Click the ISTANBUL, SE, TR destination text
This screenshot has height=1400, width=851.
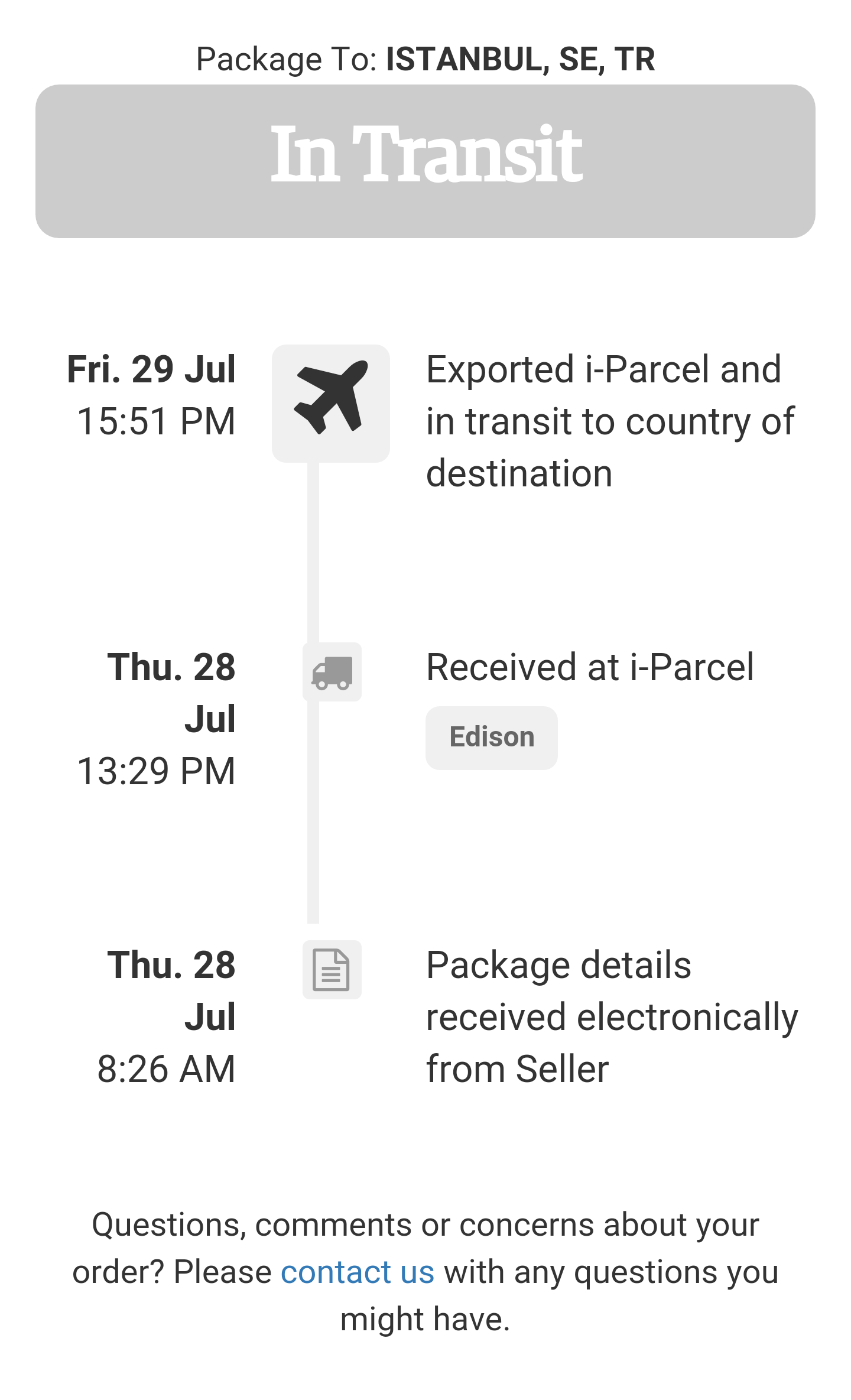click(521, 59)
